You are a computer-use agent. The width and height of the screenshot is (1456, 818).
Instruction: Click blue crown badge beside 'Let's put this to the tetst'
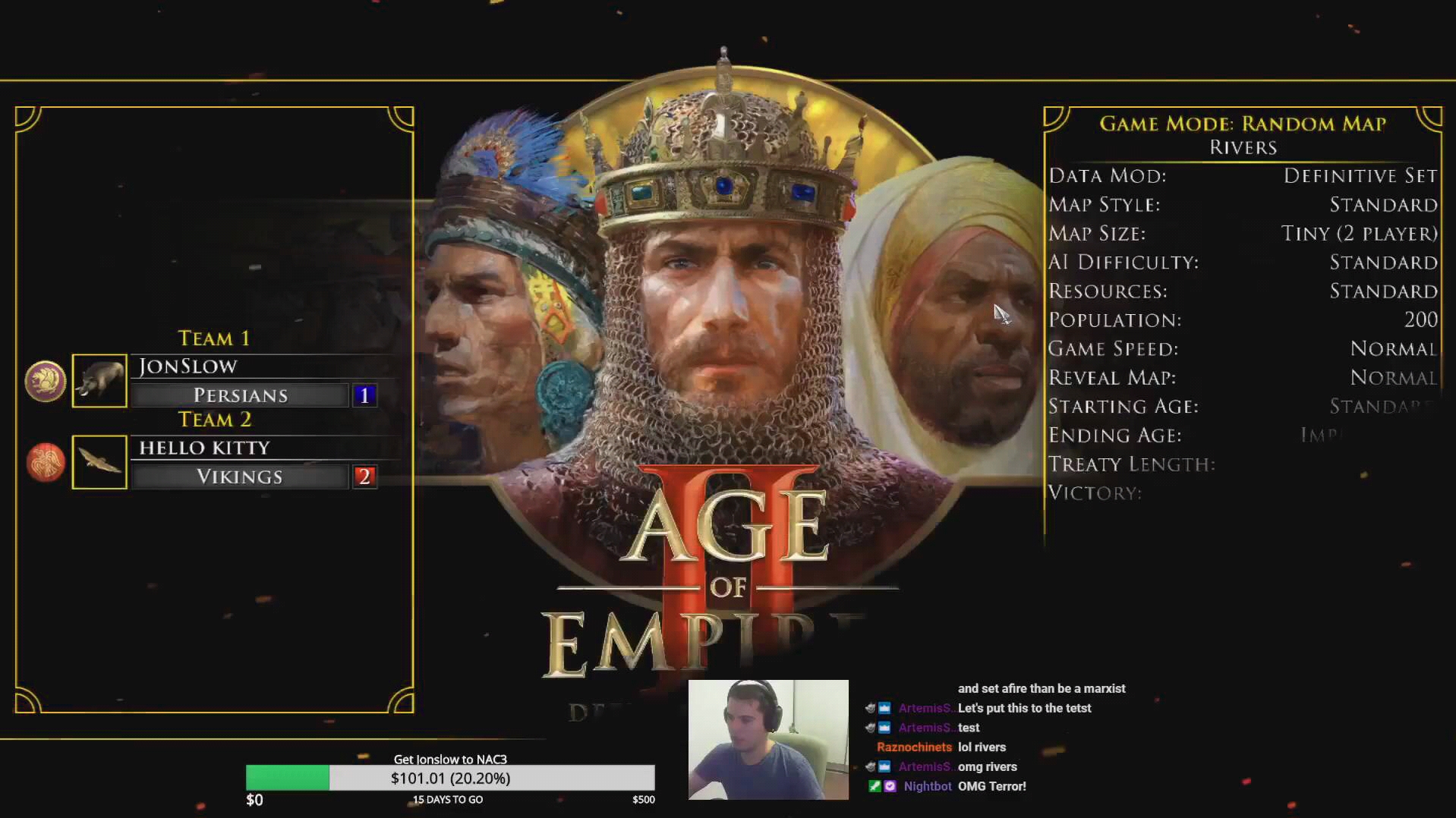pyautogui.click(x=884, y=708)
